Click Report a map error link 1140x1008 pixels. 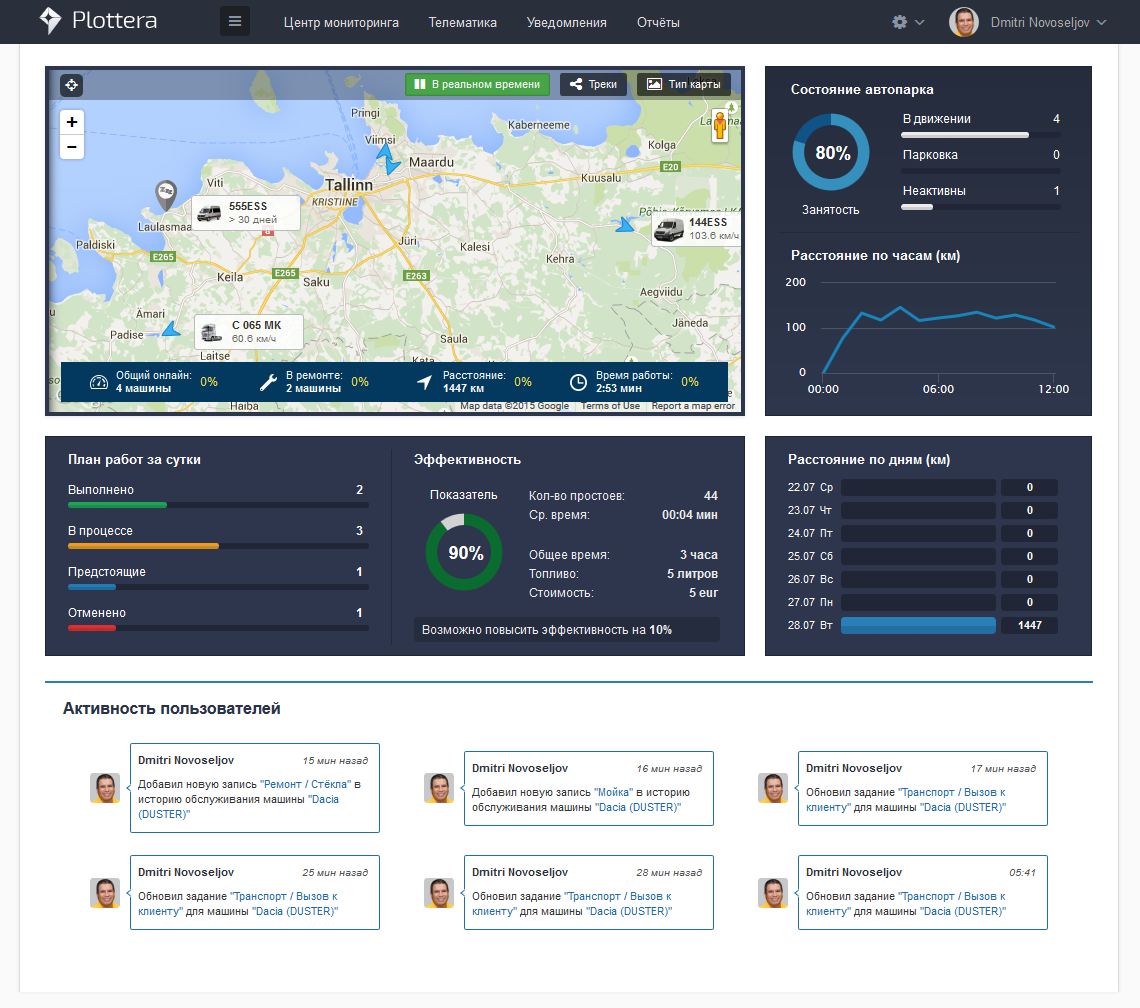click(x=693, y=406)
